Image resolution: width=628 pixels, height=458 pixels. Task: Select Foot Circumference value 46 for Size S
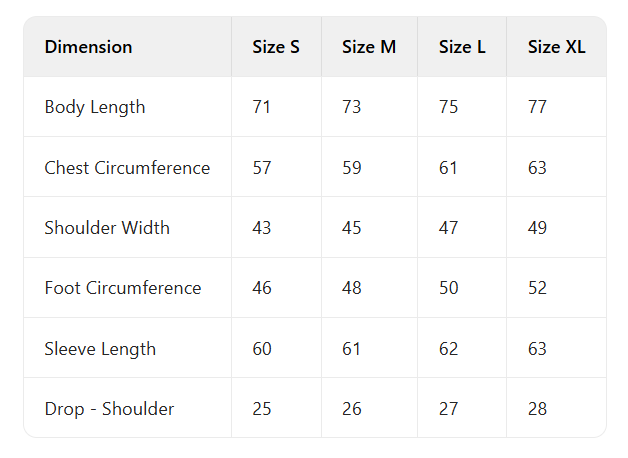262,288
